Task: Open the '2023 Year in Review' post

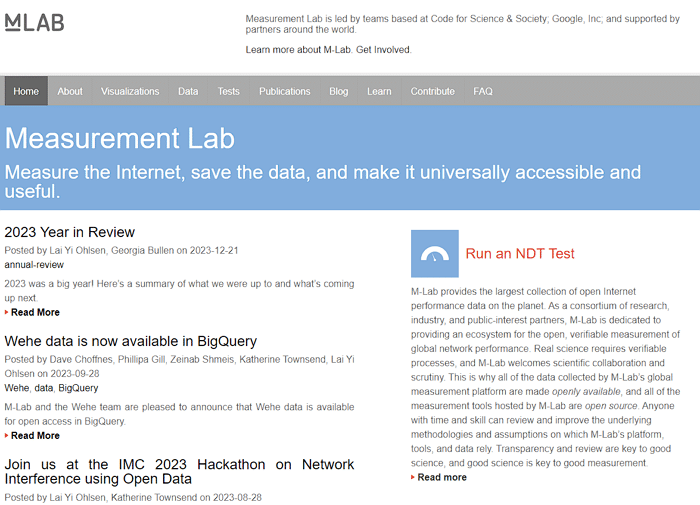Action: pos(69,232)
